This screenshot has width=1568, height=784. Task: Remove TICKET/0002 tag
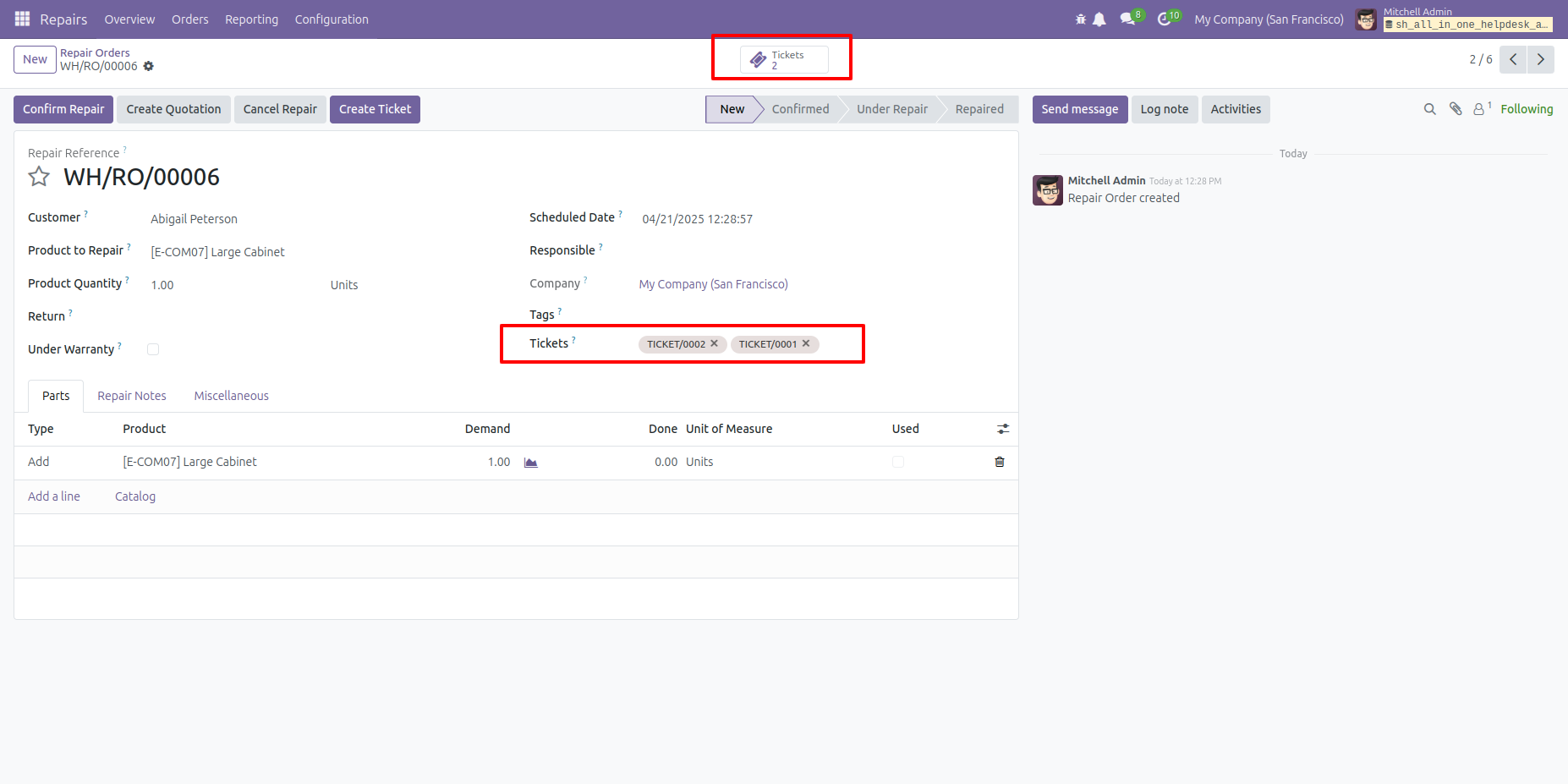[715, 343]
